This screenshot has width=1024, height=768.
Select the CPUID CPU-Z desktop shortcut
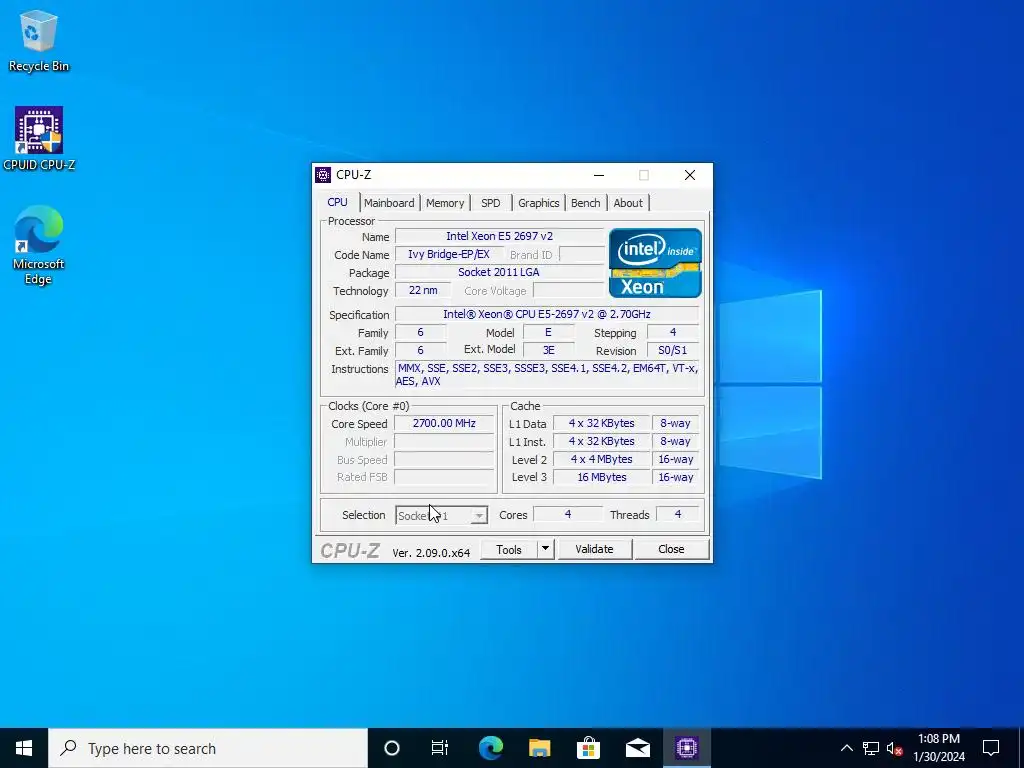tap(39, 138)
